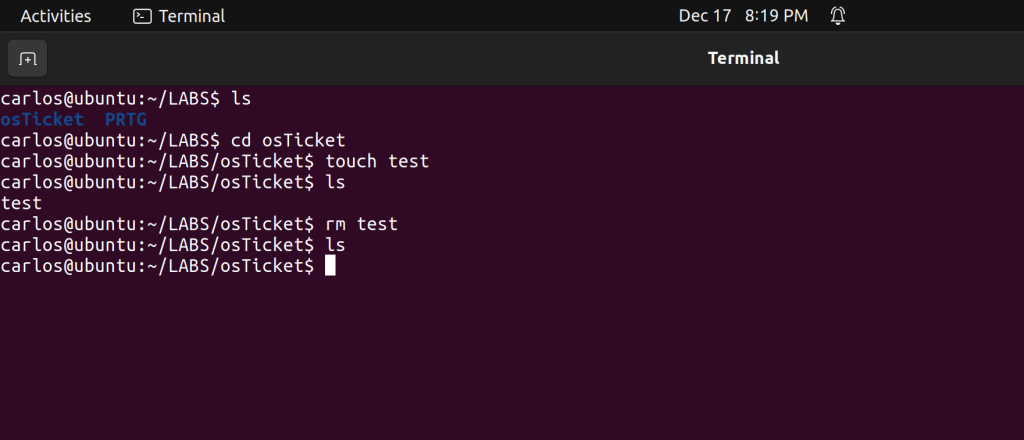Click the notification bell icon
This screenshot has width=1024, height=440.
click(x=838, y=16)
